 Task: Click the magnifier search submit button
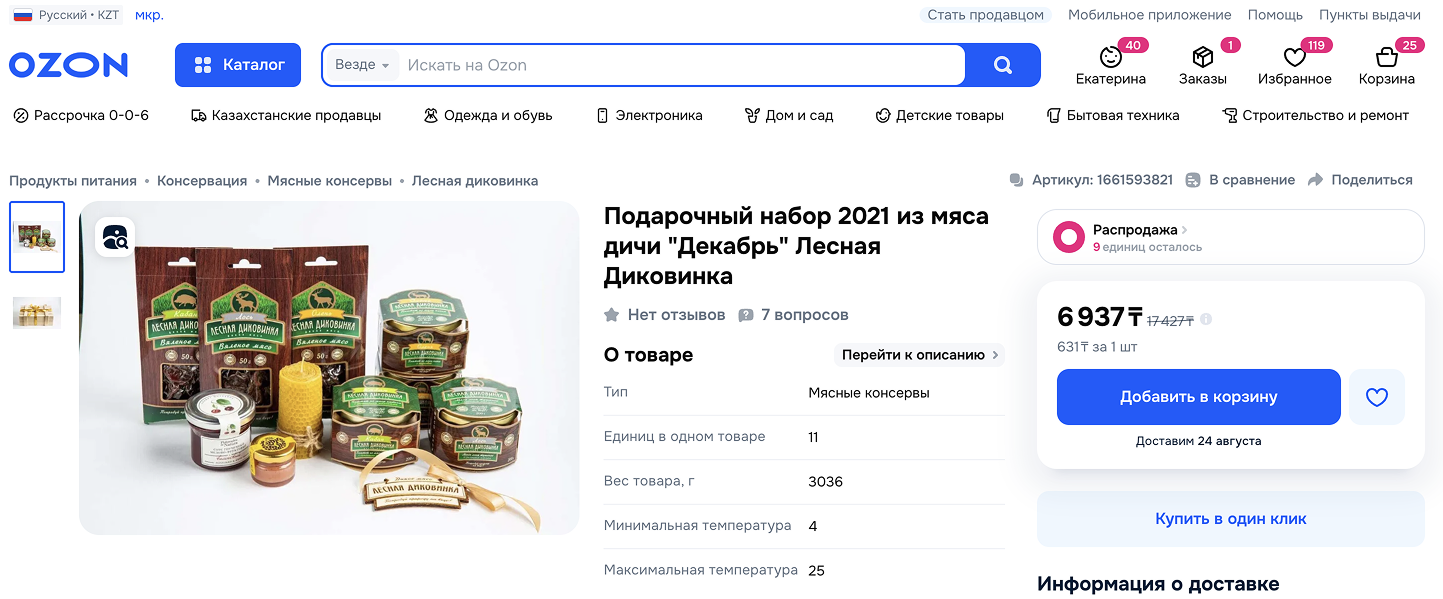click(1003, 65)
